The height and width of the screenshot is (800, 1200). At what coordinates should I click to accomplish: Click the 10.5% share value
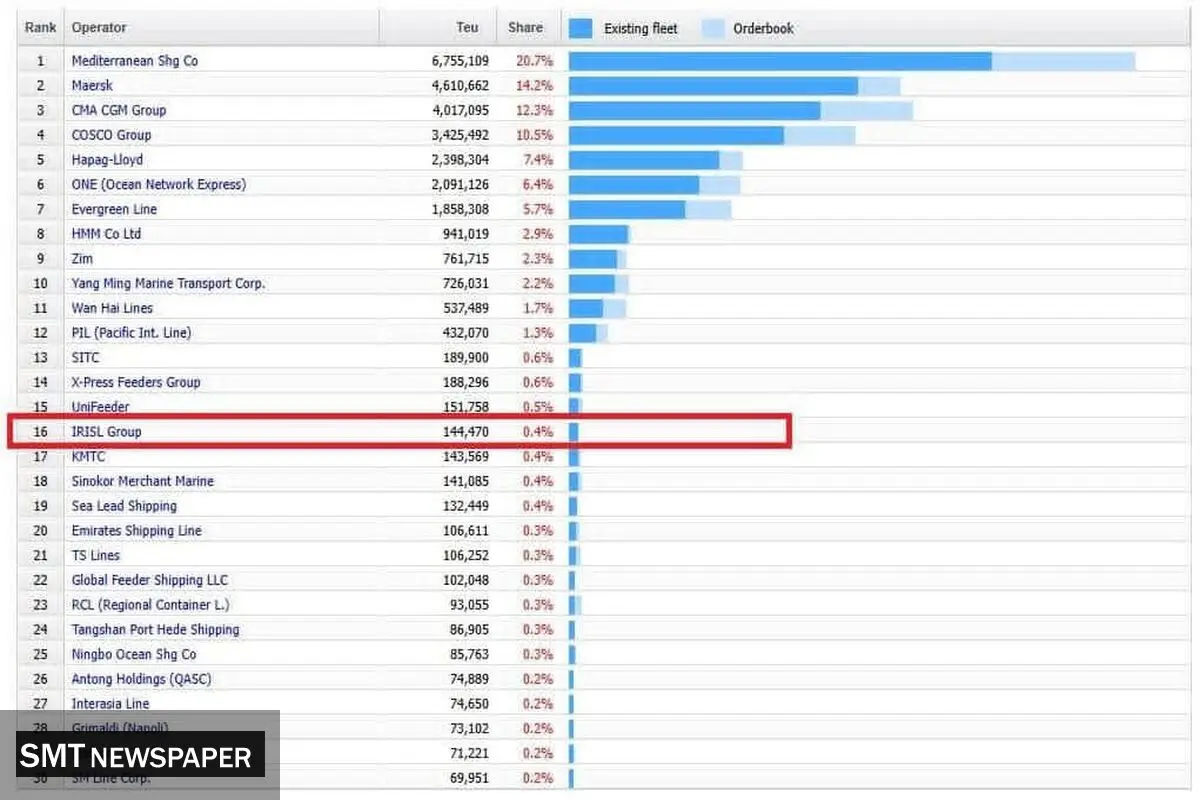[535, 135]
